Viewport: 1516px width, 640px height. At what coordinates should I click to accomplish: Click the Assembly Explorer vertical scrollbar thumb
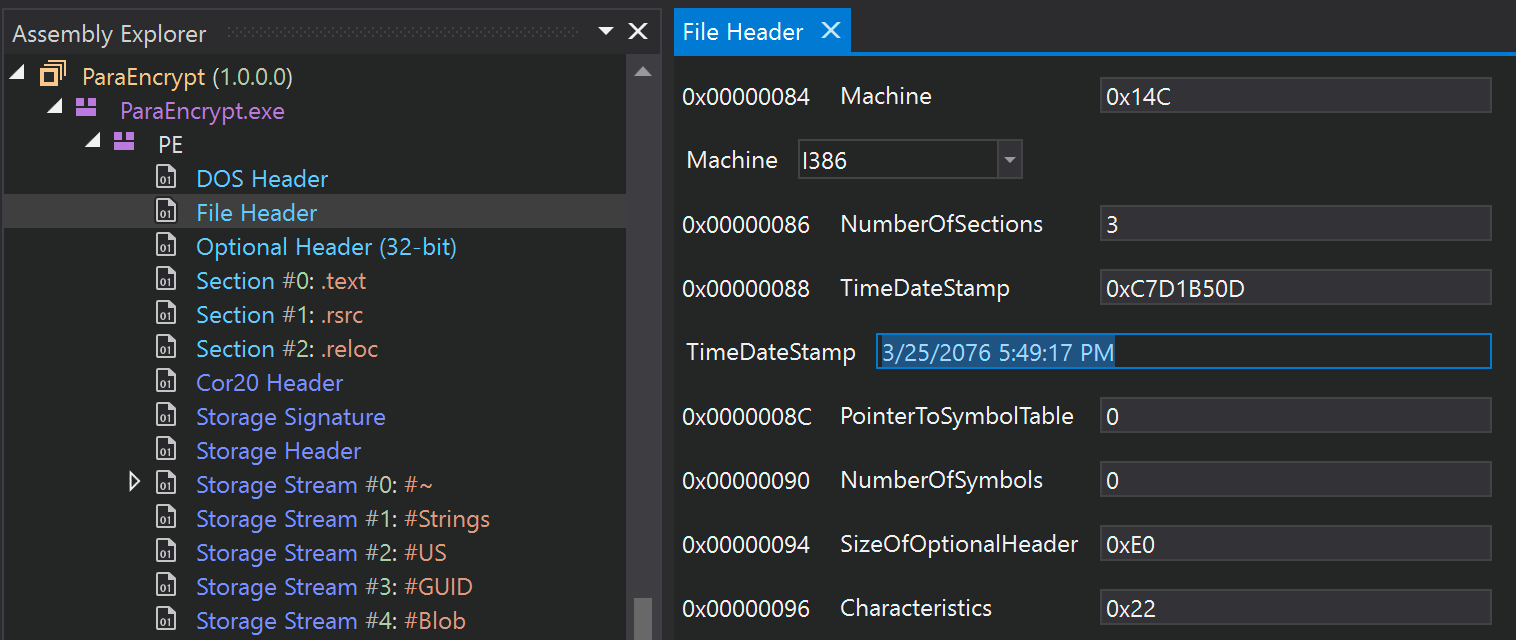(643, 617)
